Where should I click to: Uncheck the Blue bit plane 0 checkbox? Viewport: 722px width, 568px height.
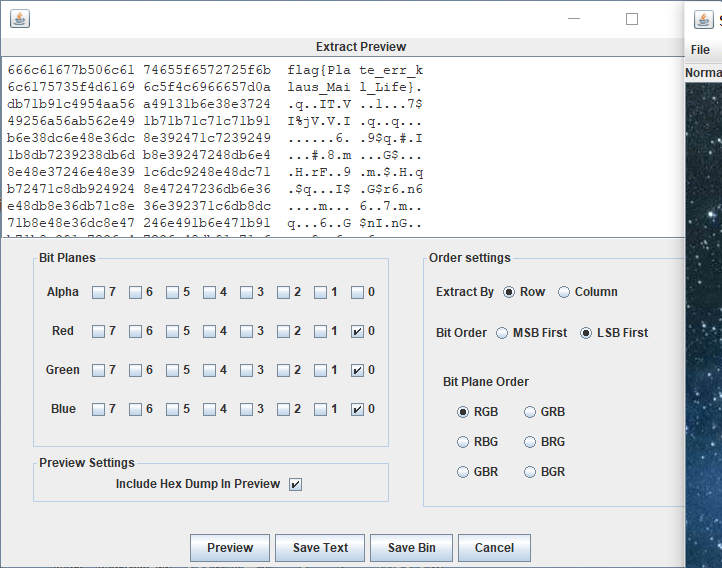click(357, 409)
